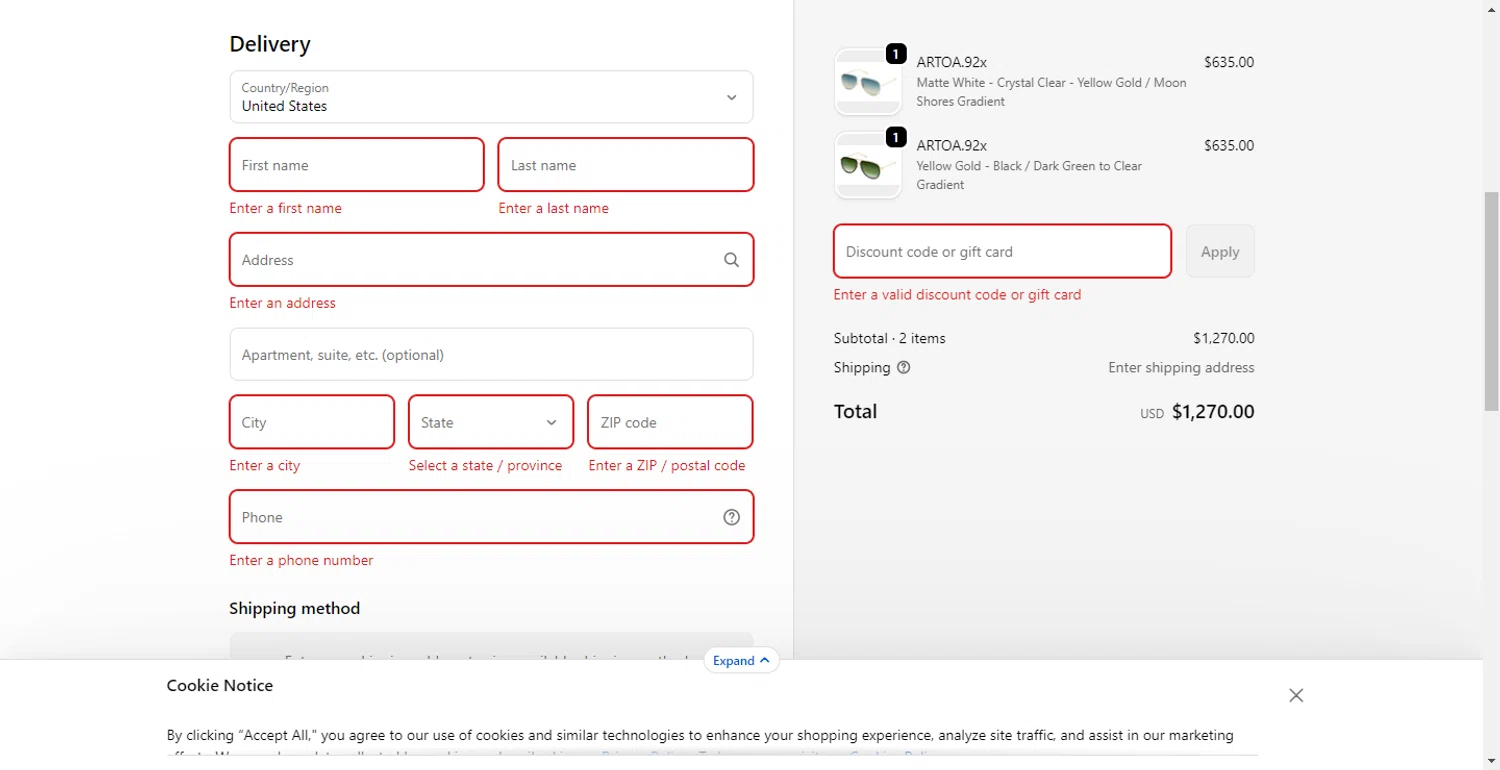
Task: Select the City input field
Action: 312,422
